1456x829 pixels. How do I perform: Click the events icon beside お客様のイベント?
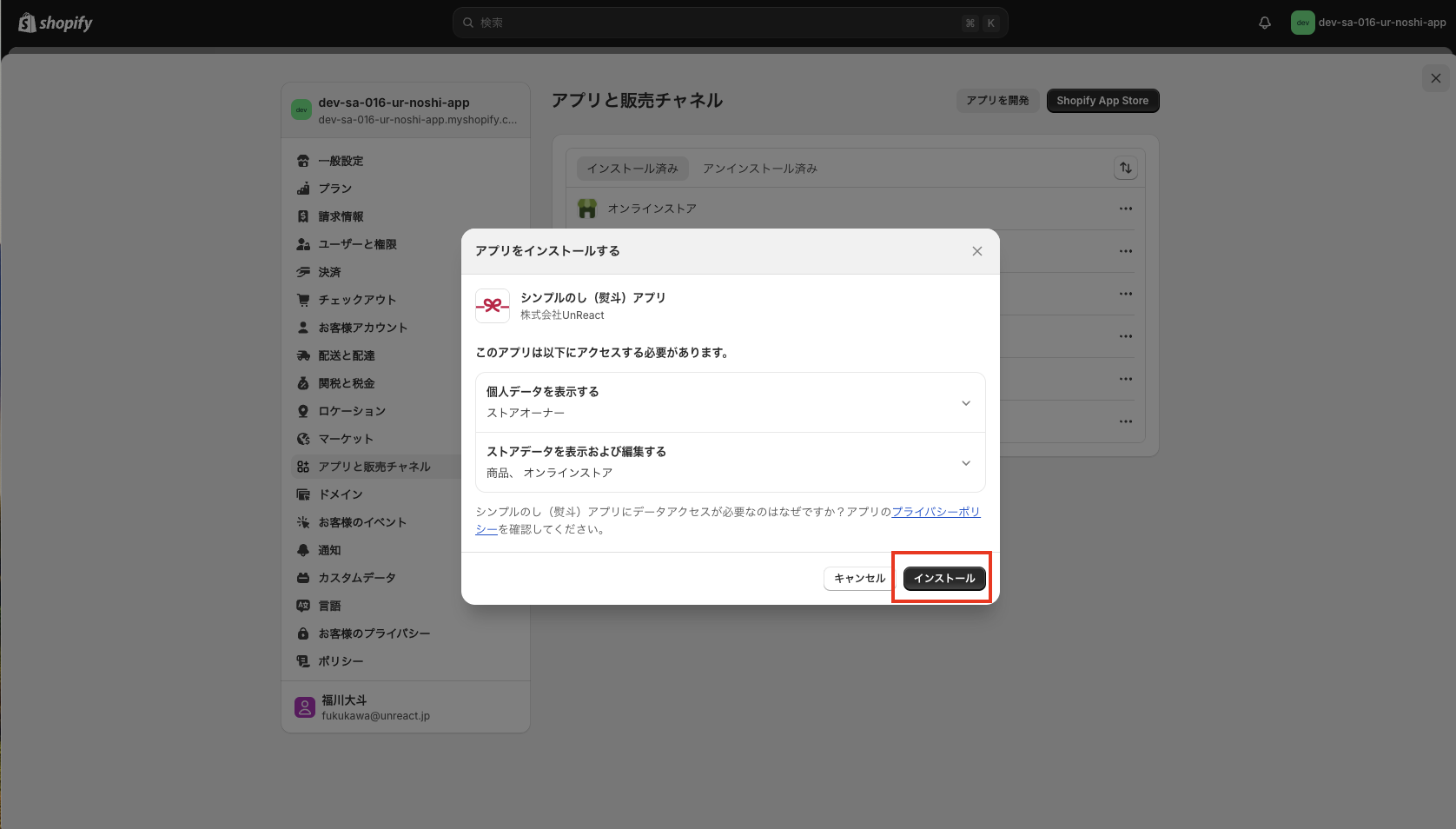[x=303, y=522]
